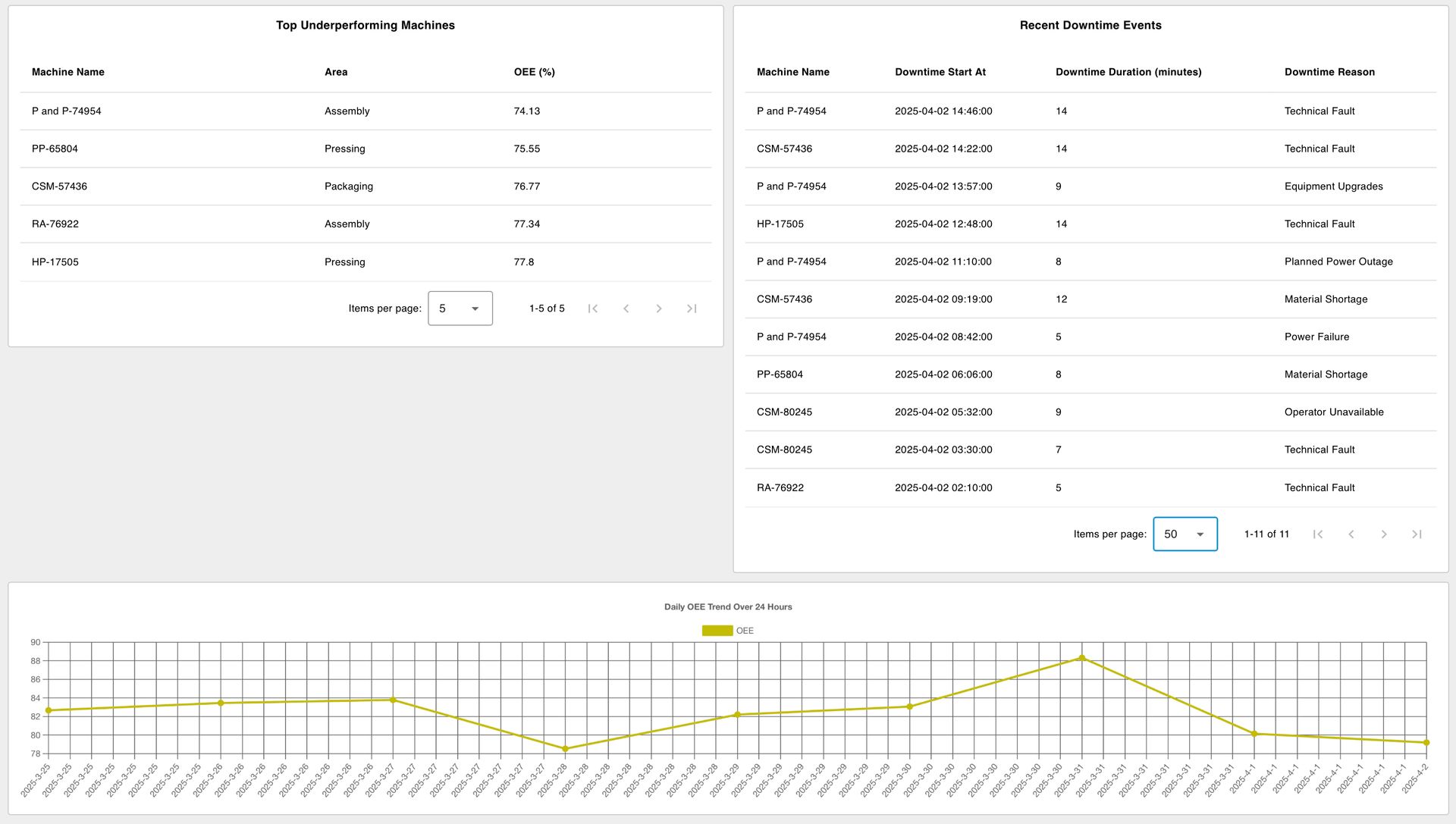The image size is (1456, 824).
Task: Click the next page arrow under underperforming machines
Action: coord(658,308)
